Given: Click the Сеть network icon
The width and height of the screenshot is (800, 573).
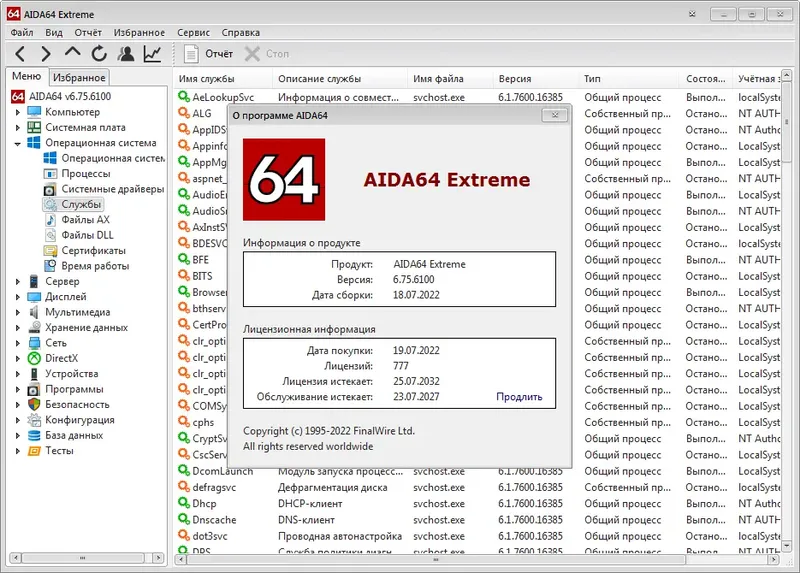Looking at the screenshot, I should [34, 343].
